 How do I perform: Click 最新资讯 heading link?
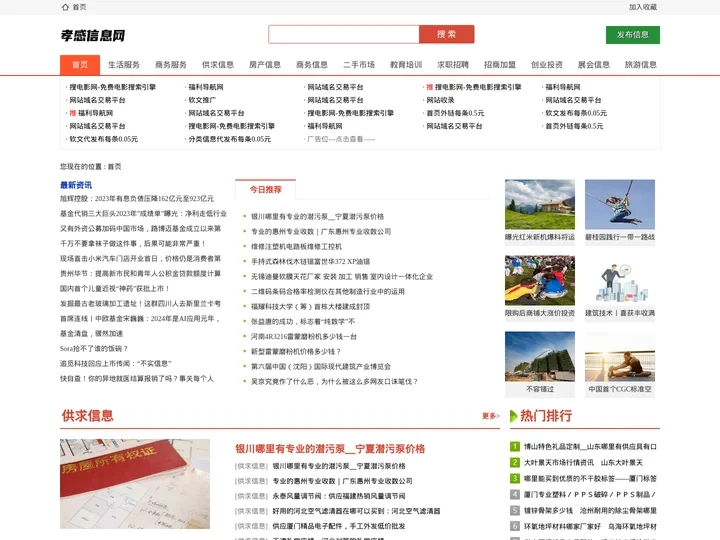click(x=76, y=185)
